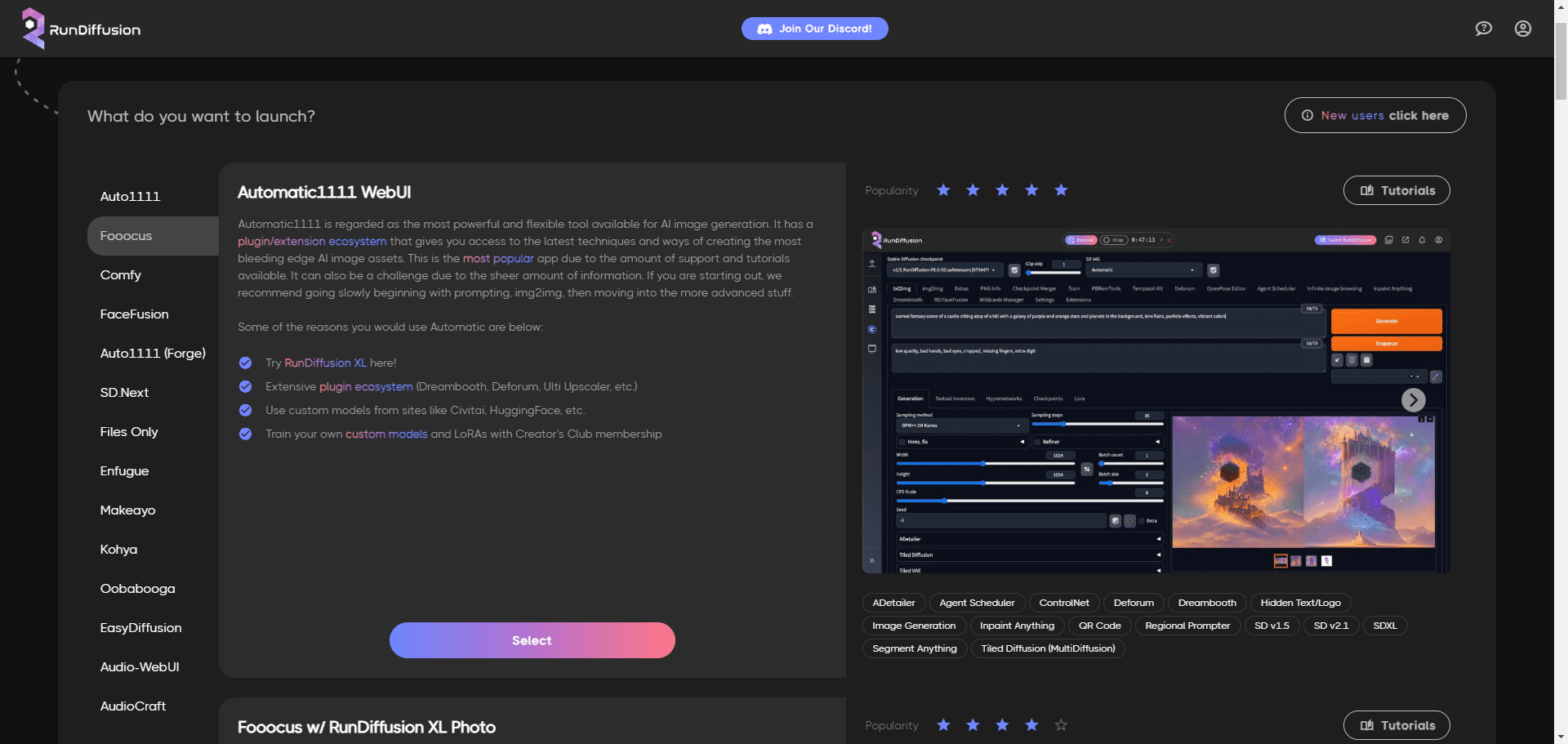Select SD.Next in the app list
Screen dimensions: 1568x744
[x=153, y=393]
